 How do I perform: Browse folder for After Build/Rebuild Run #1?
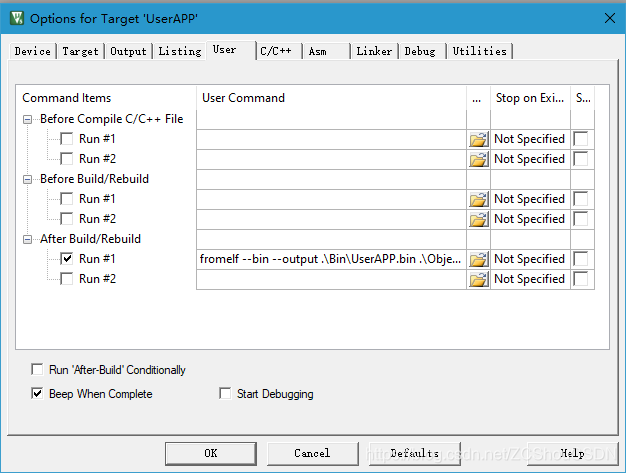tap(478, 259)
